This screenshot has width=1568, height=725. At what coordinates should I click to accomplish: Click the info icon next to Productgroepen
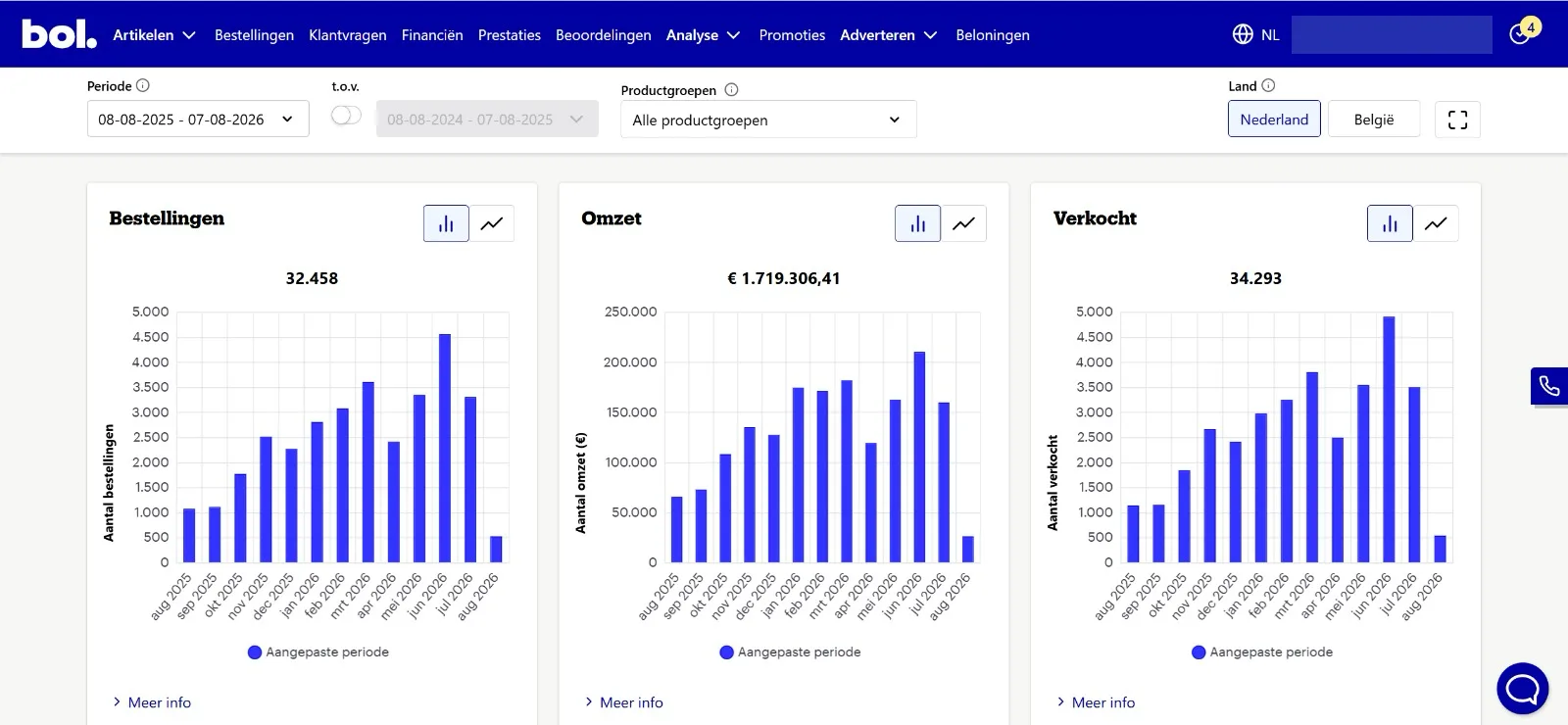click(x=731, y=90)
